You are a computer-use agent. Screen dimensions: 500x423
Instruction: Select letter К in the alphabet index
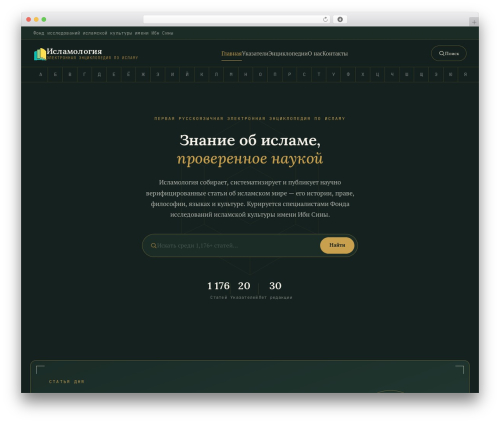[202, 74]
